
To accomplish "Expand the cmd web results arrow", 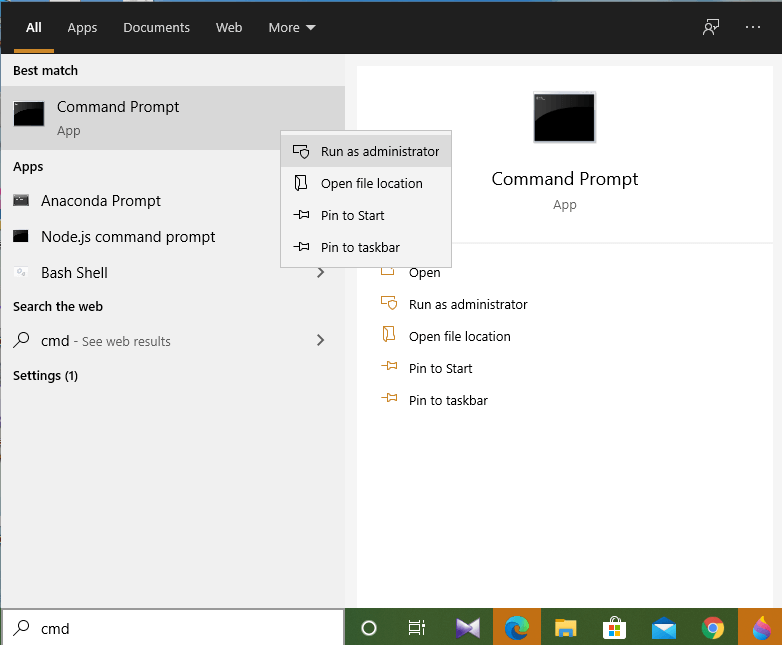I will (321, 340).
